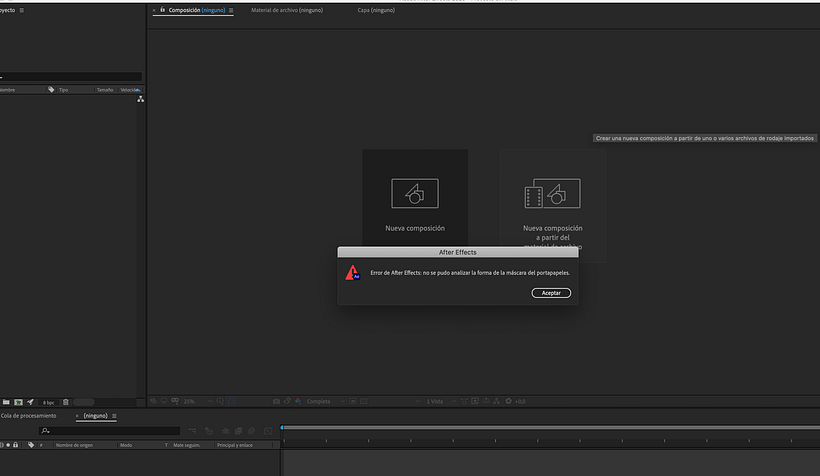Click the timeline icon in viewer footer
The image size is (820, 476).
click(x=486, y=401)
